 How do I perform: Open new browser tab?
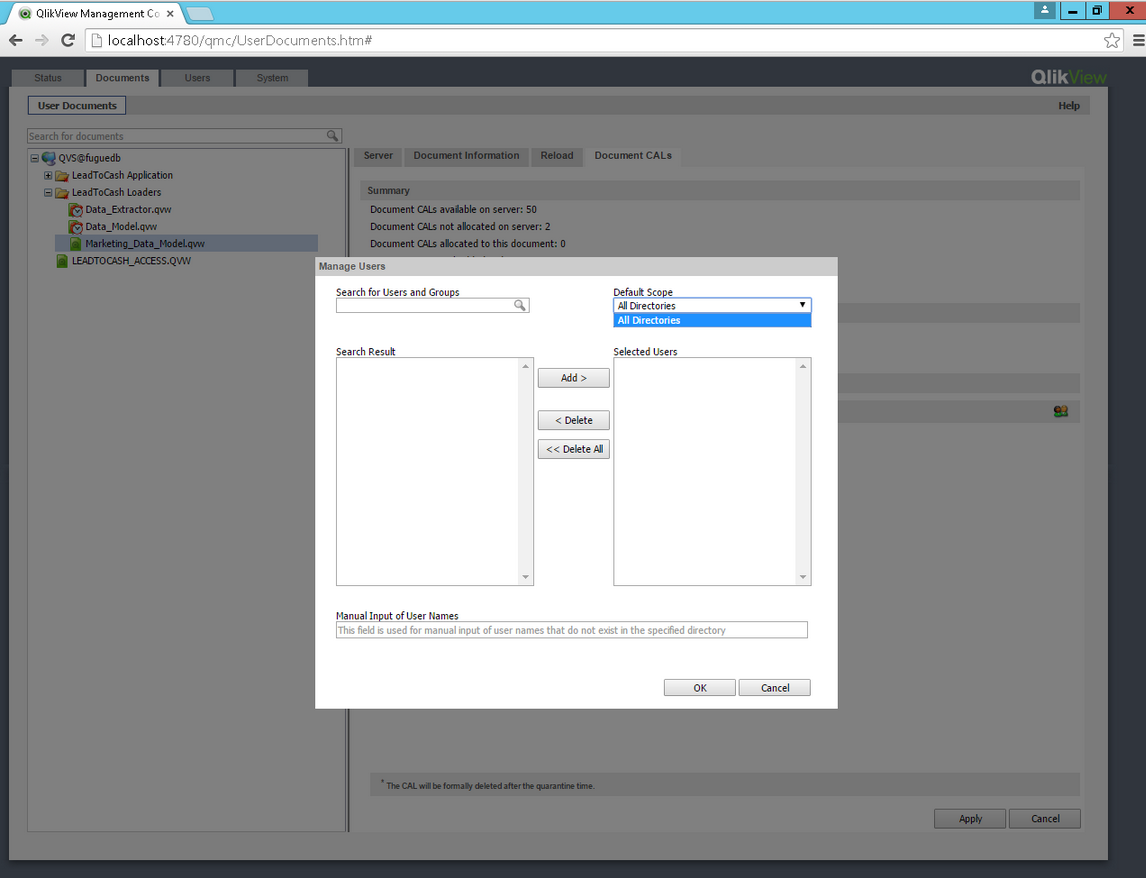[x=199, y=13]
